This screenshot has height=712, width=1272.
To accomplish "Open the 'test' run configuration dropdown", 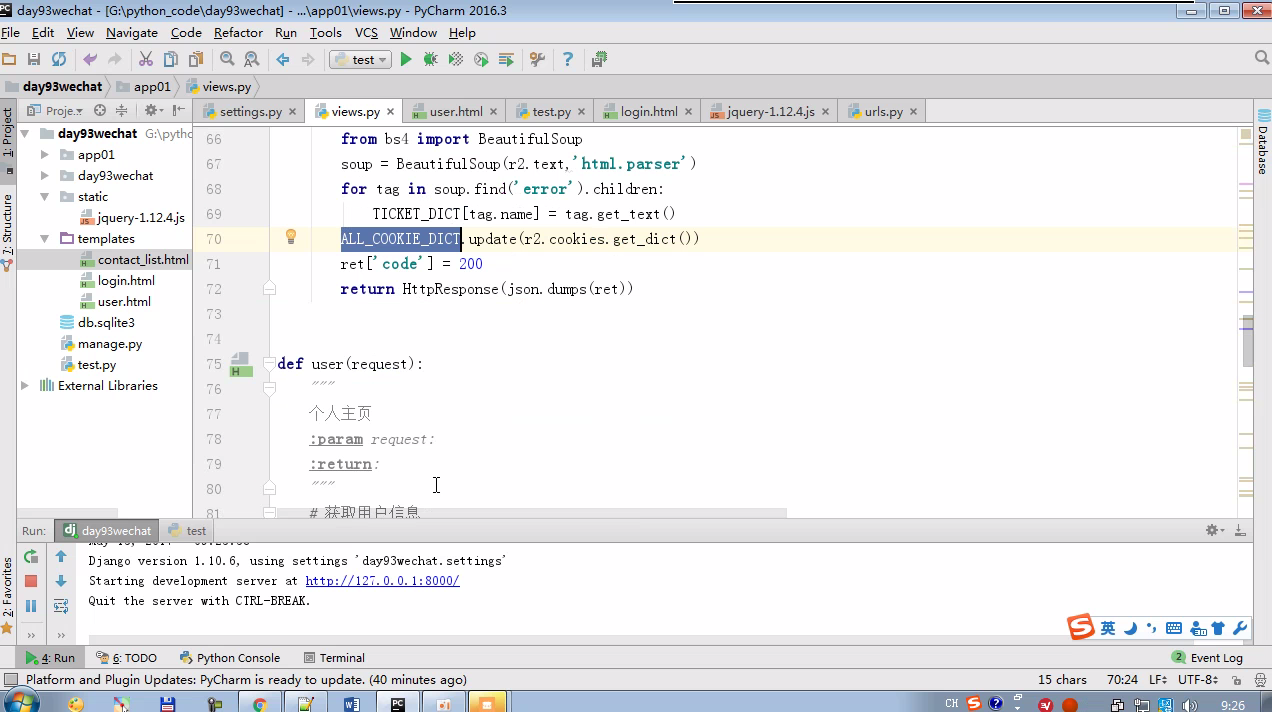I will [x=360, y=60].
